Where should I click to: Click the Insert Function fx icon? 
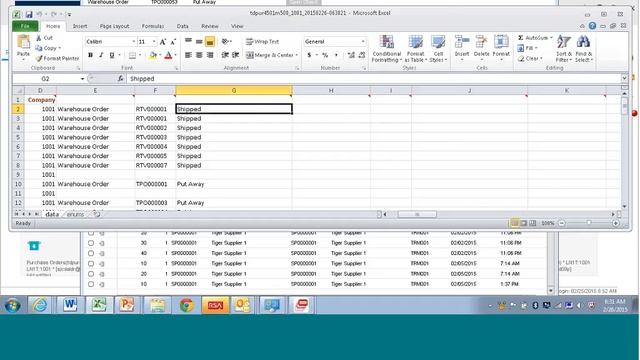120,78
